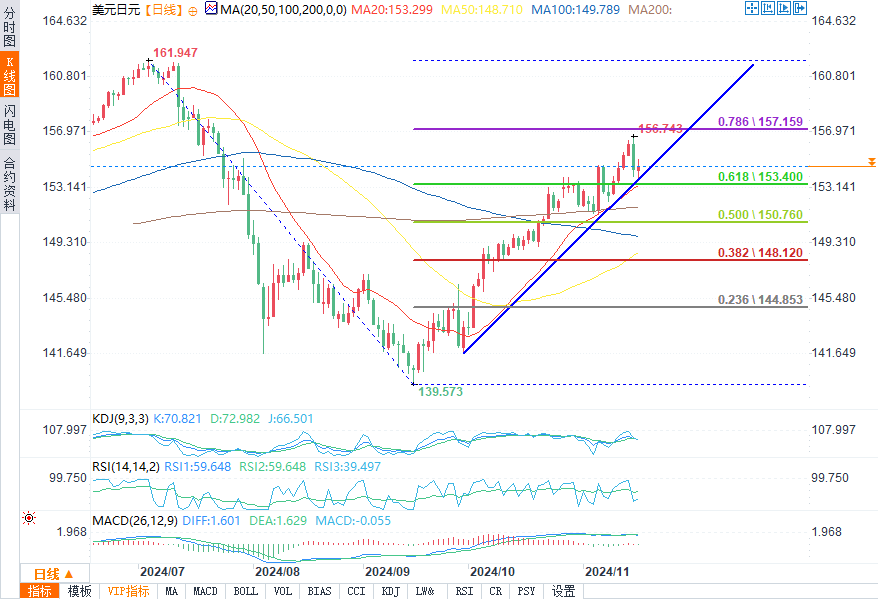Click the orange circle icon beside 日线
Image resolution: width=878 pixels, height=599 pixels.
pos(193,11)
